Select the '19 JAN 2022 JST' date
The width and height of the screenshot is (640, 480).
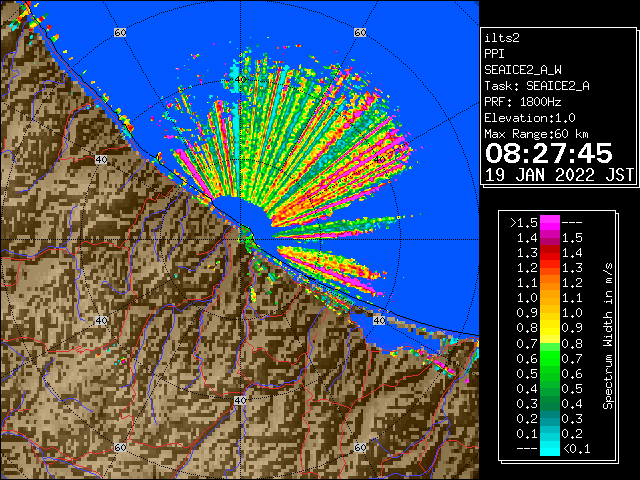[559, 175]
